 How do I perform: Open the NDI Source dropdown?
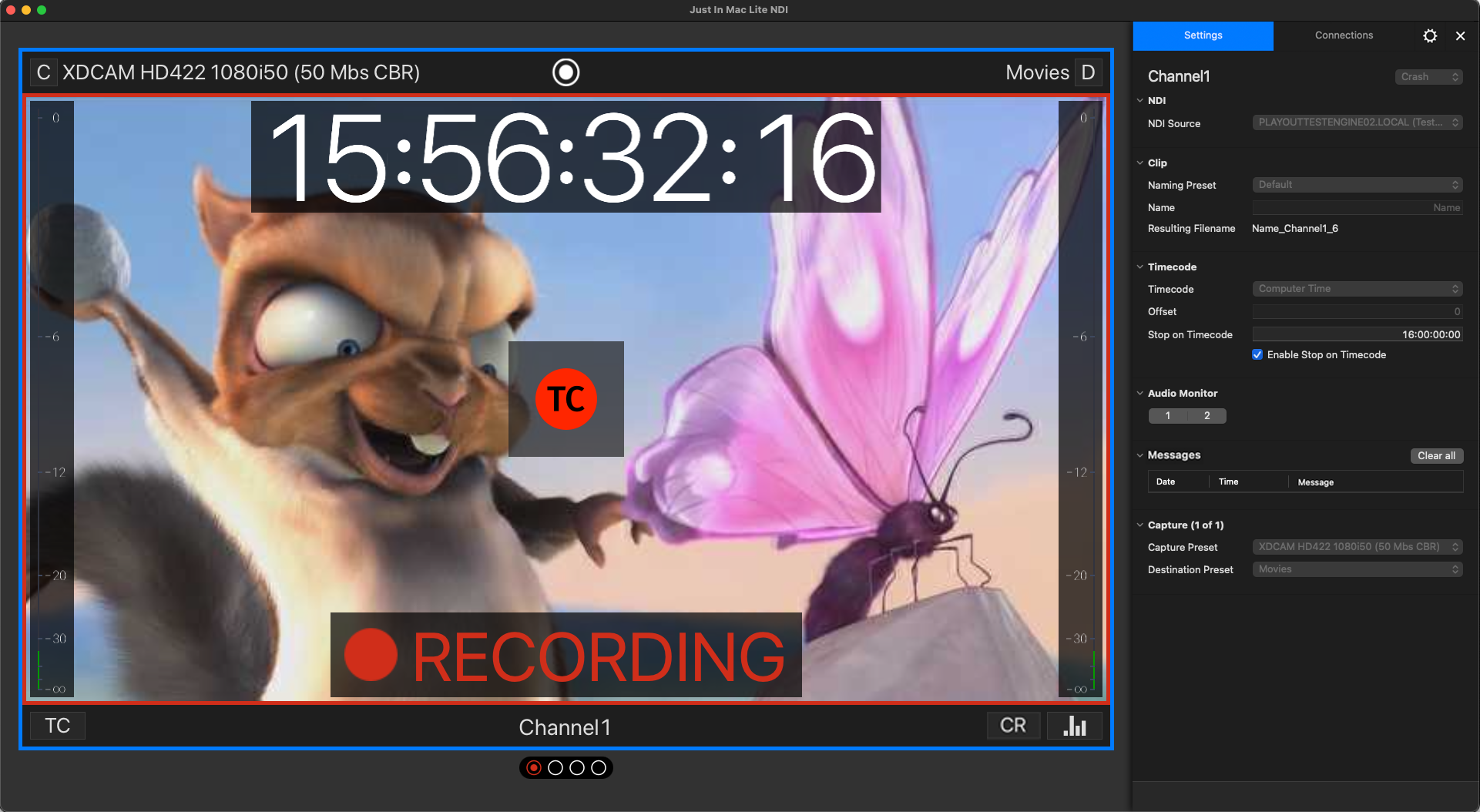coord(1358,122)
